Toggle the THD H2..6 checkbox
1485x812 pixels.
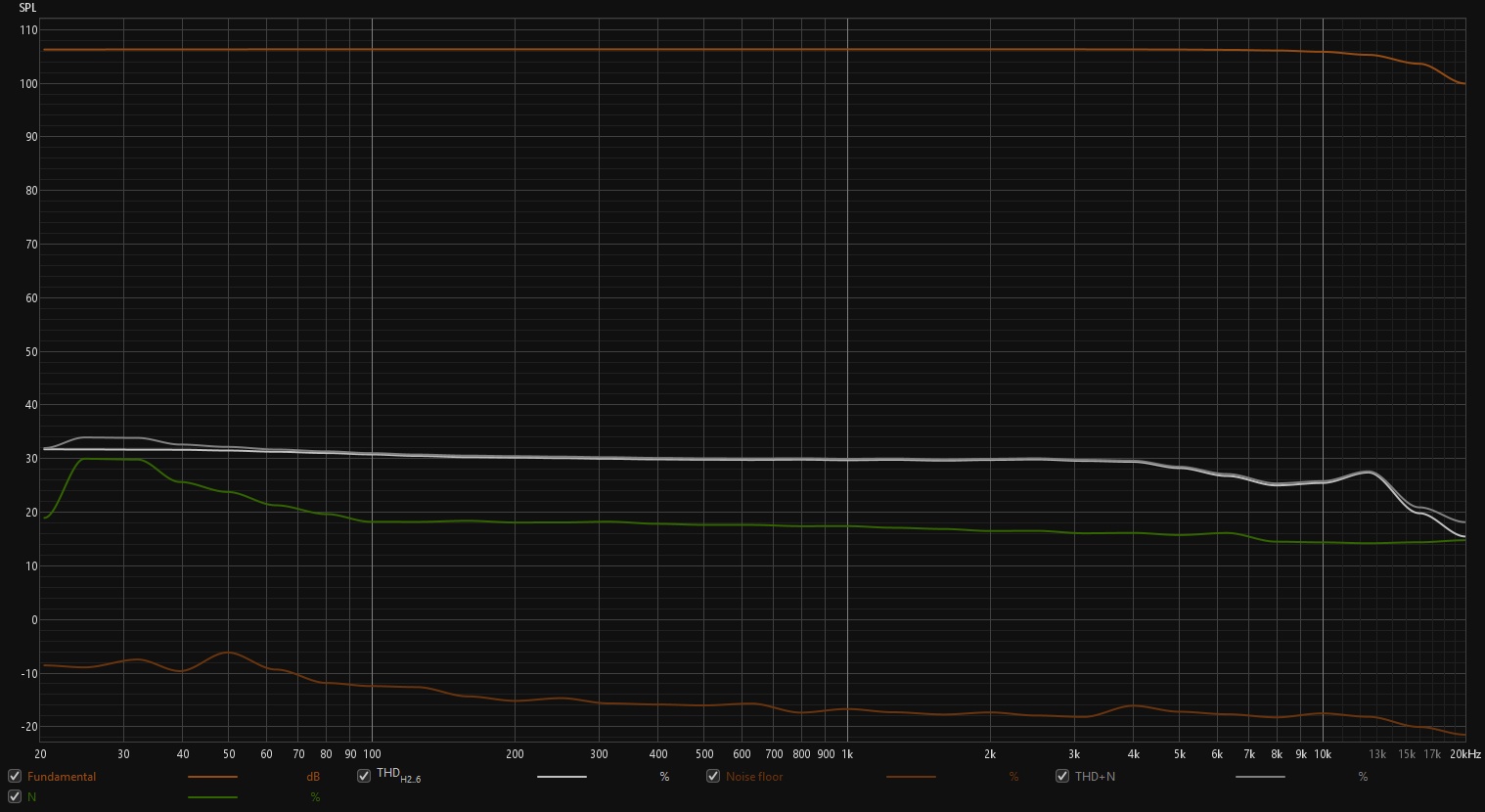(364, 776)
